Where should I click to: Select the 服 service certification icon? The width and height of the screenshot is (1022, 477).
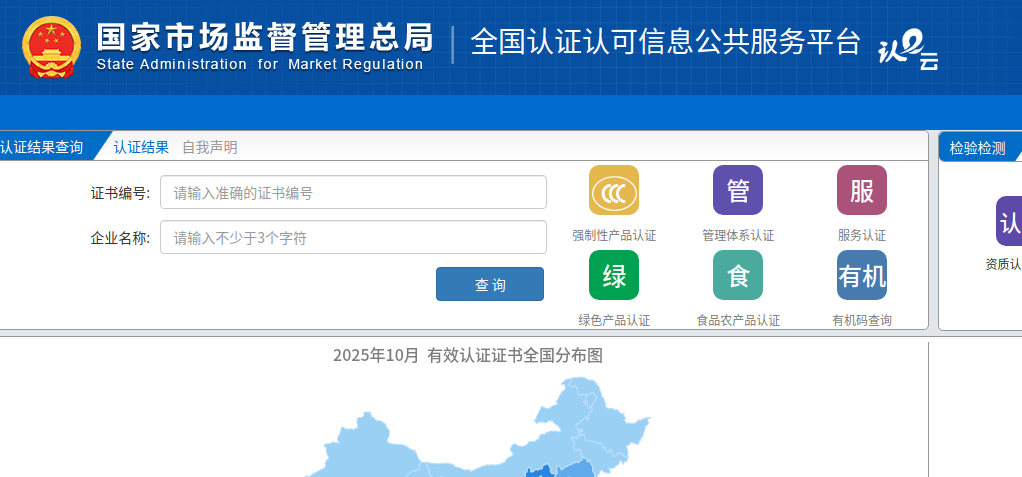861,191
